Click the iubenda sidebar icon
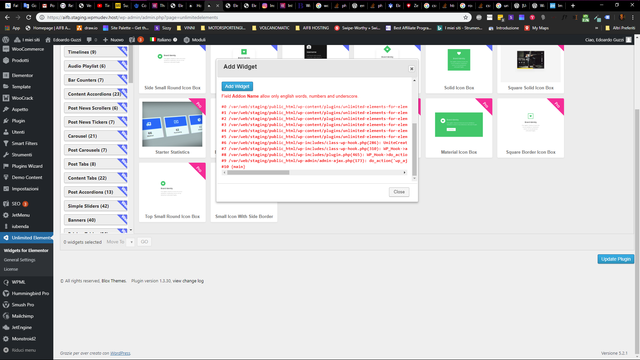The width and height of the screenshot is (640, 360). click(6, 227)
